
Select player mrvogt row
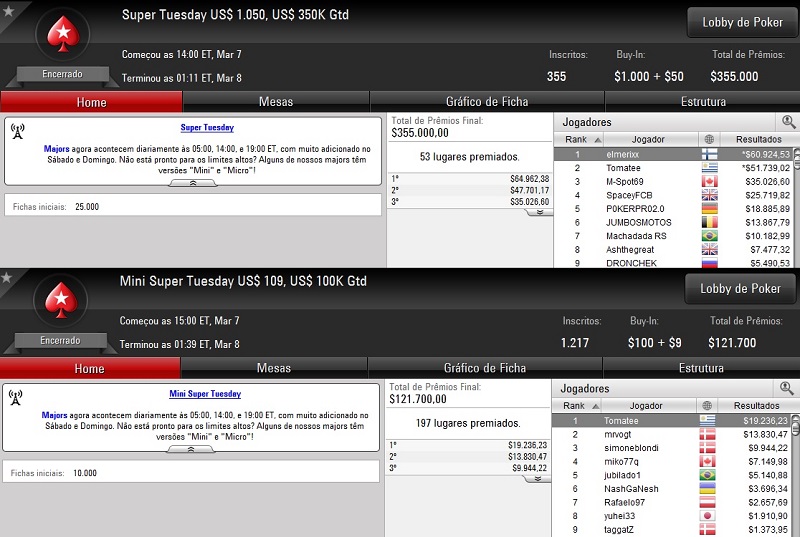[671, 434]
